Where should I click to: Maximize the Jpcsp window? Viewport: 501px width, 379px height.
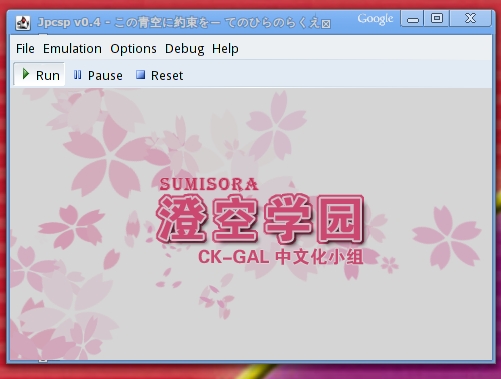tap(437, 18)
